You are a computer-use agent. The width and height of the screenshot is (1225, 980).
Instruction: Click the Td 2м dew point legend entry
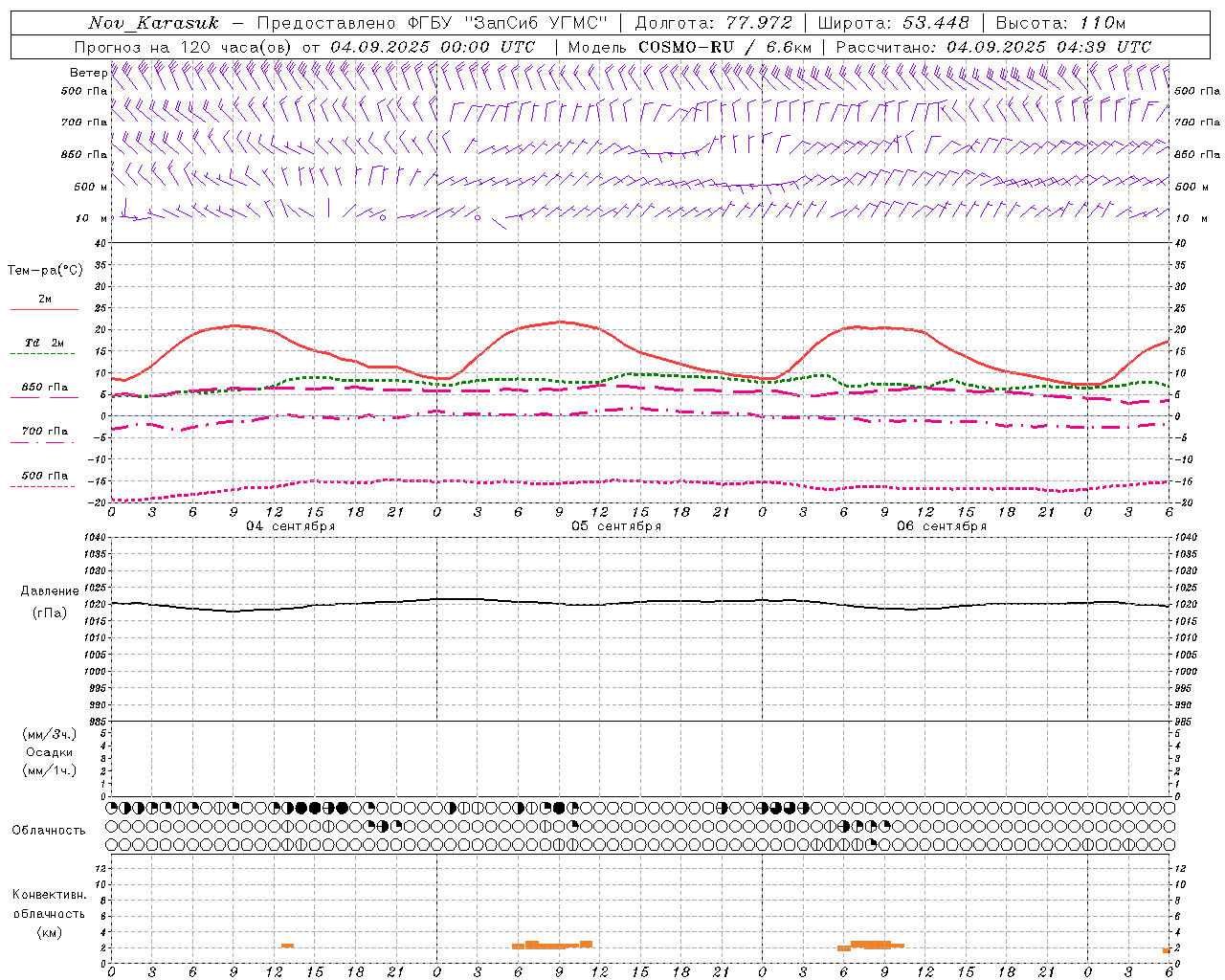[45, 343]
